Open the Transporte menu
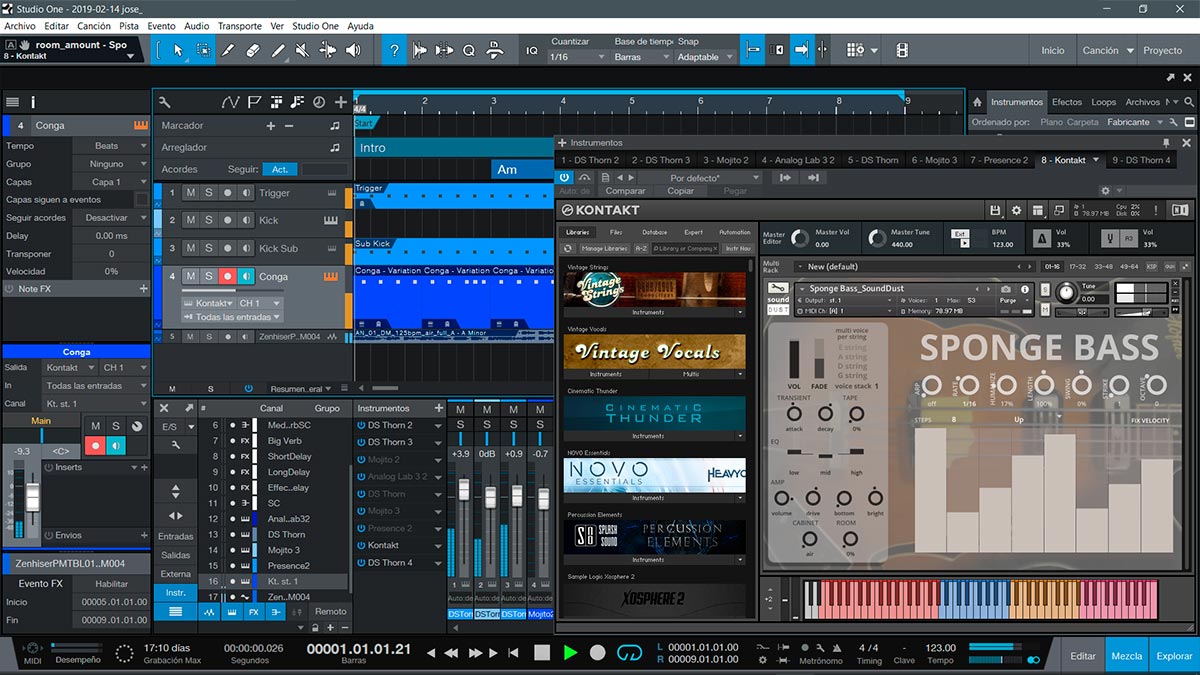 [x=240, y=26]
